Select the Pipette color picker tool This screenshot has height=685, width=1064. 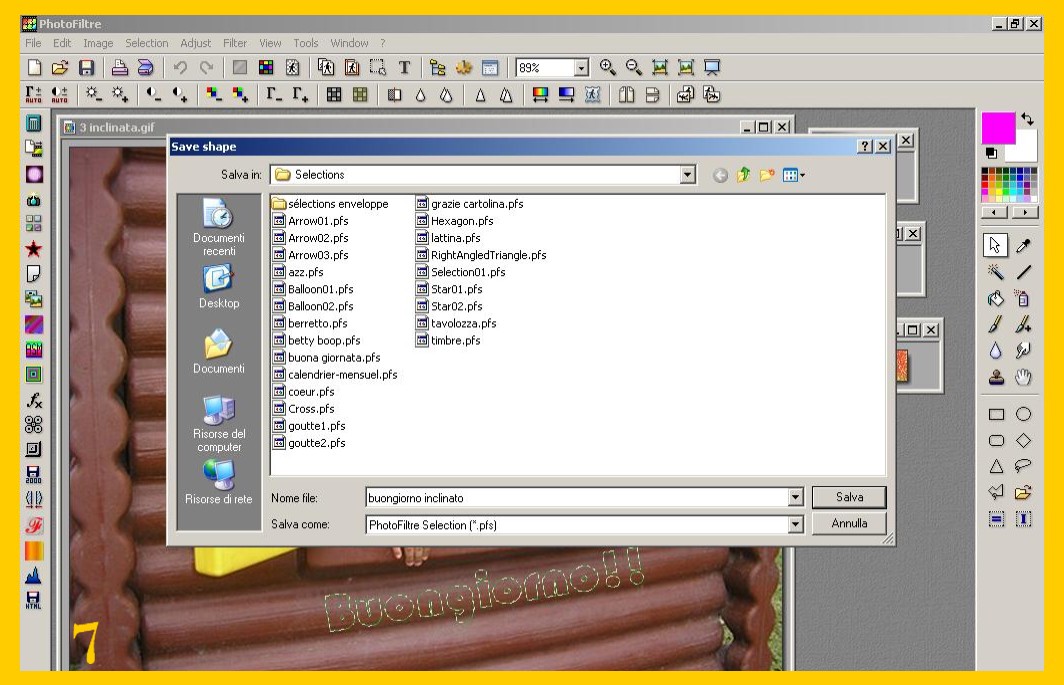click(1023, 246)
